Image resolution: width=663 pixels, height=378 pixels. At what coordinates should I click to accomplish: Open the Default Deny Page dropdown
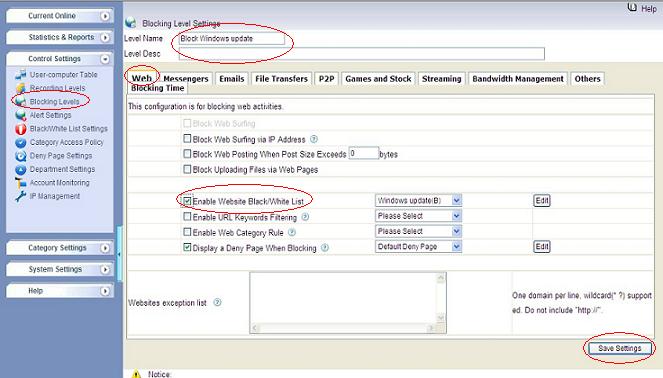(418, 247)
